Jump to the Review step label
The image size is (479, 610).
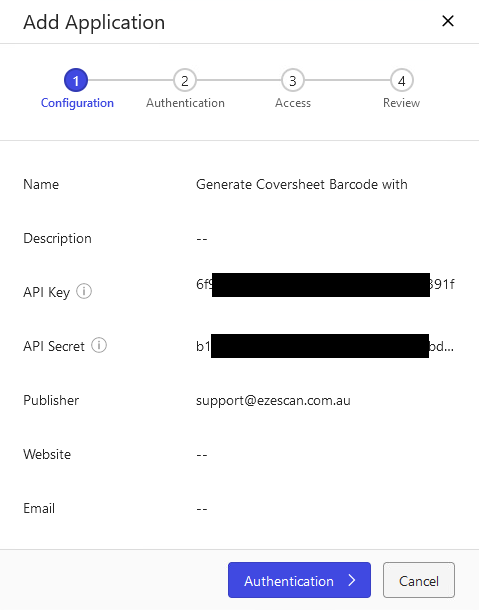tap(402, 103)
